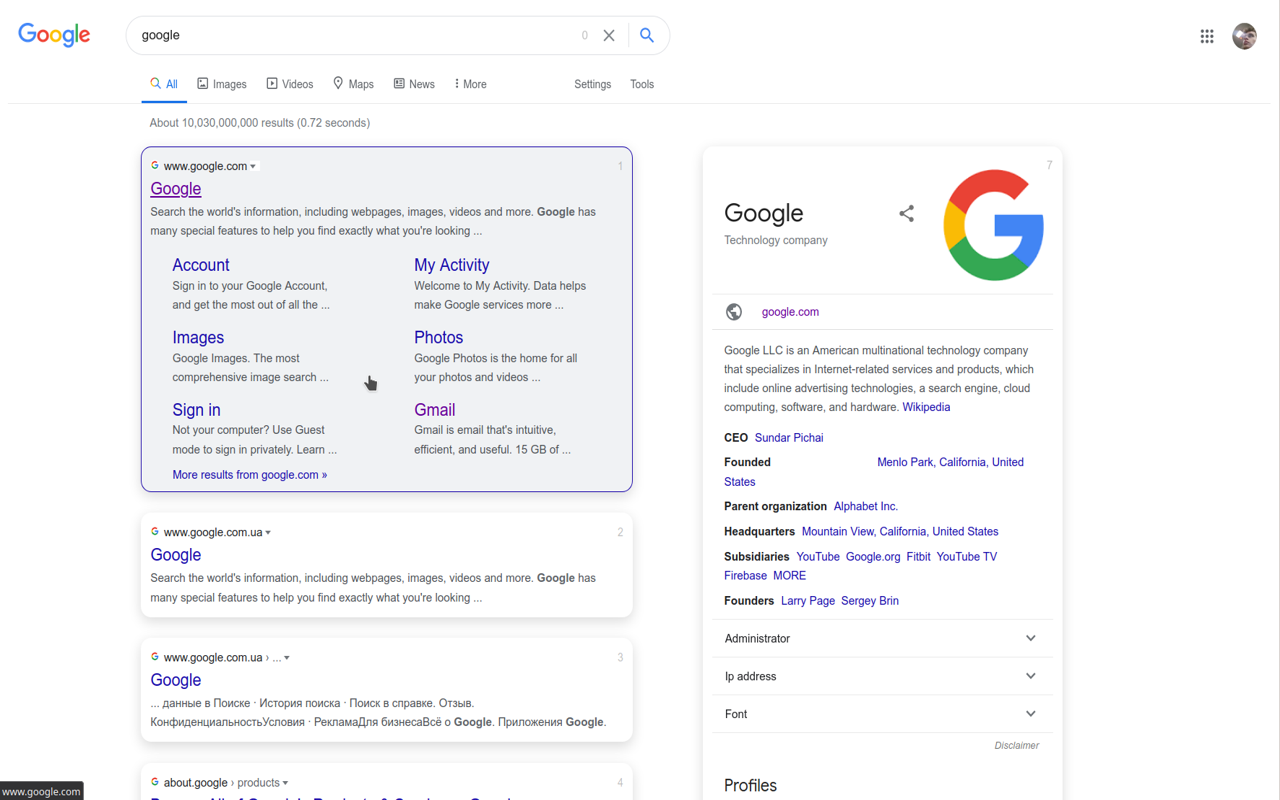Click Mountain View headquarters link
Image resolution: width=1280 pixels, height=800 pixels.
900,532
